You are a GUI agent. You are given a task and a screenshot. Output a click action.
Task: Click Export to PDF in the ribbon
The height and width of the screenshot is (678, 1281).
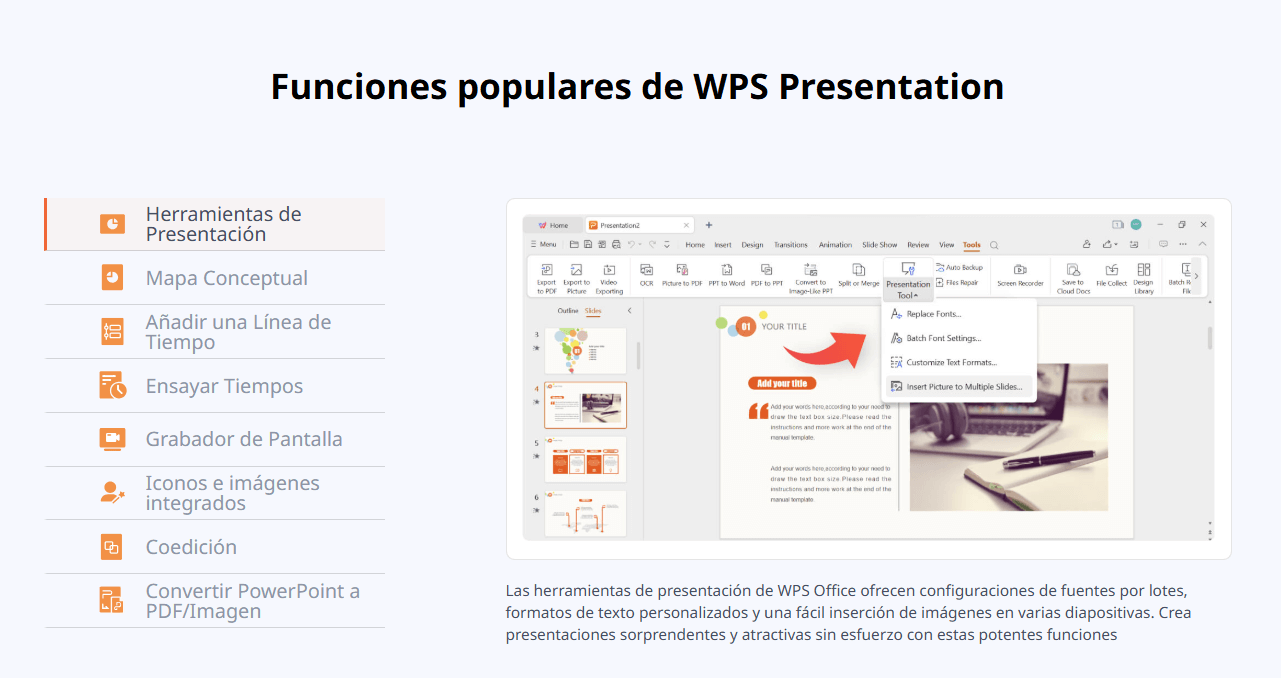[x=546, y=277]
